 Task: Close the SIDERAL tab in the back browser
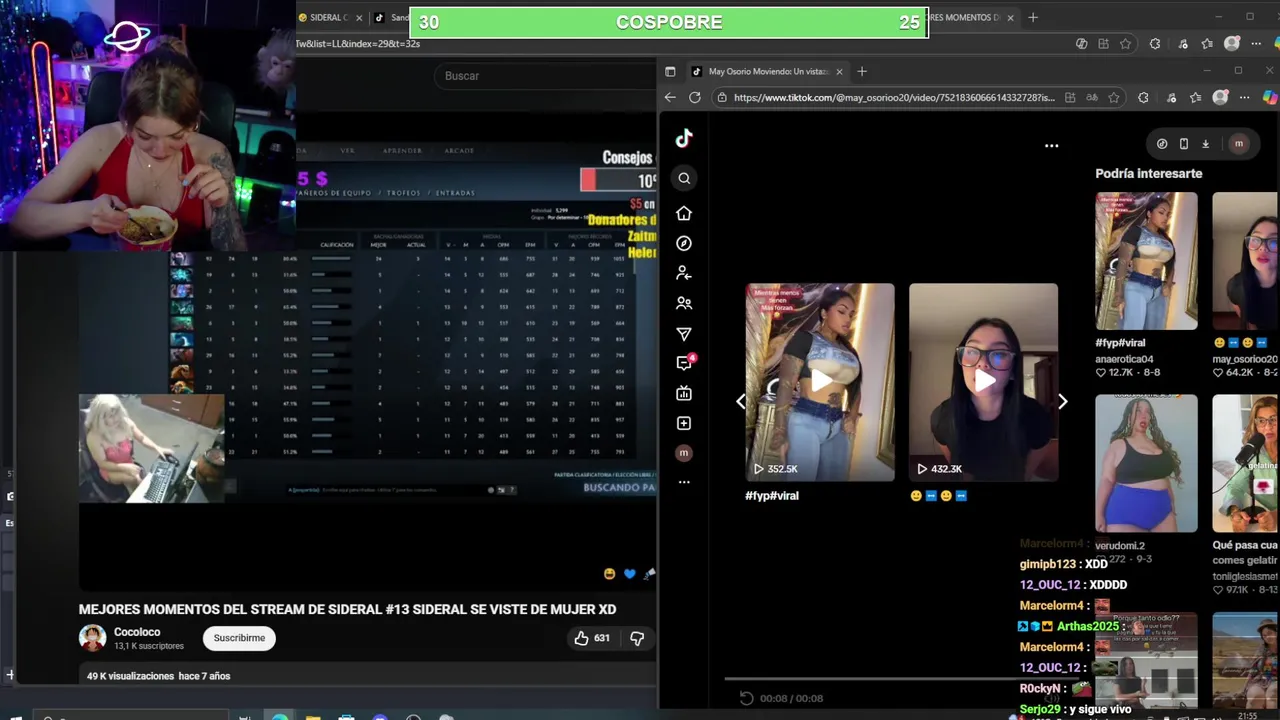point(359,17)
